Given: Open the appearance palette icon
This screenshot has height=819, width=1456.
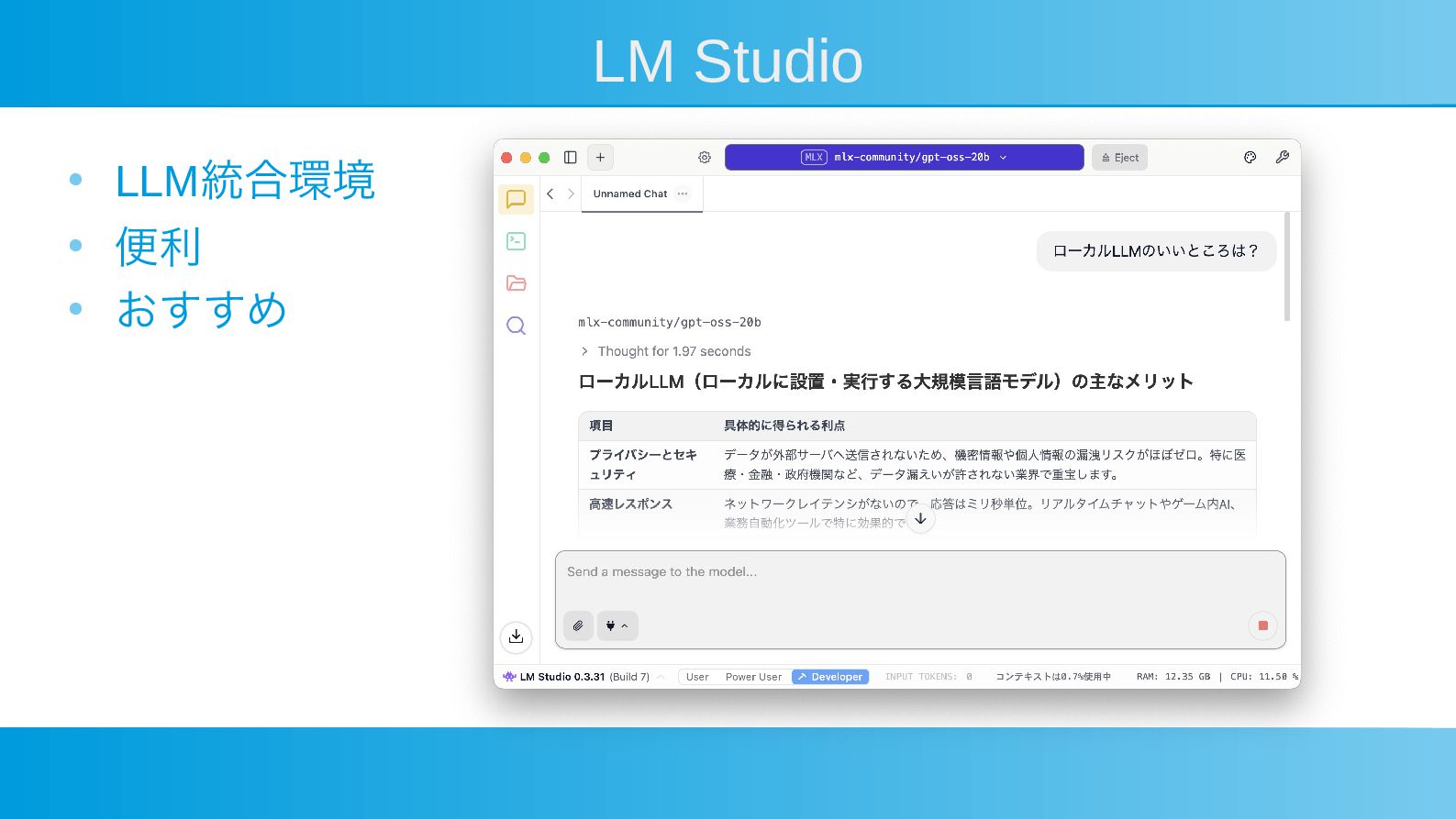Looking at the screenshot, I should (x=1250, y=158).
